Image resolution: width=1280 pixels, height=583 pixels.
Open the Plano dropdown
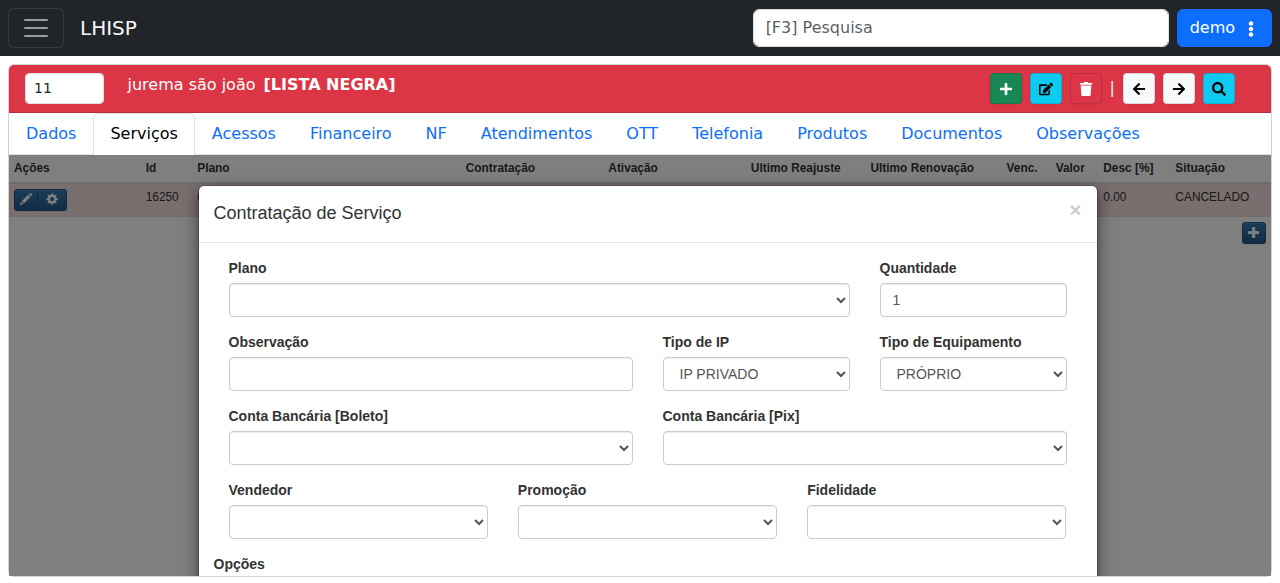[x=539, y=300]
